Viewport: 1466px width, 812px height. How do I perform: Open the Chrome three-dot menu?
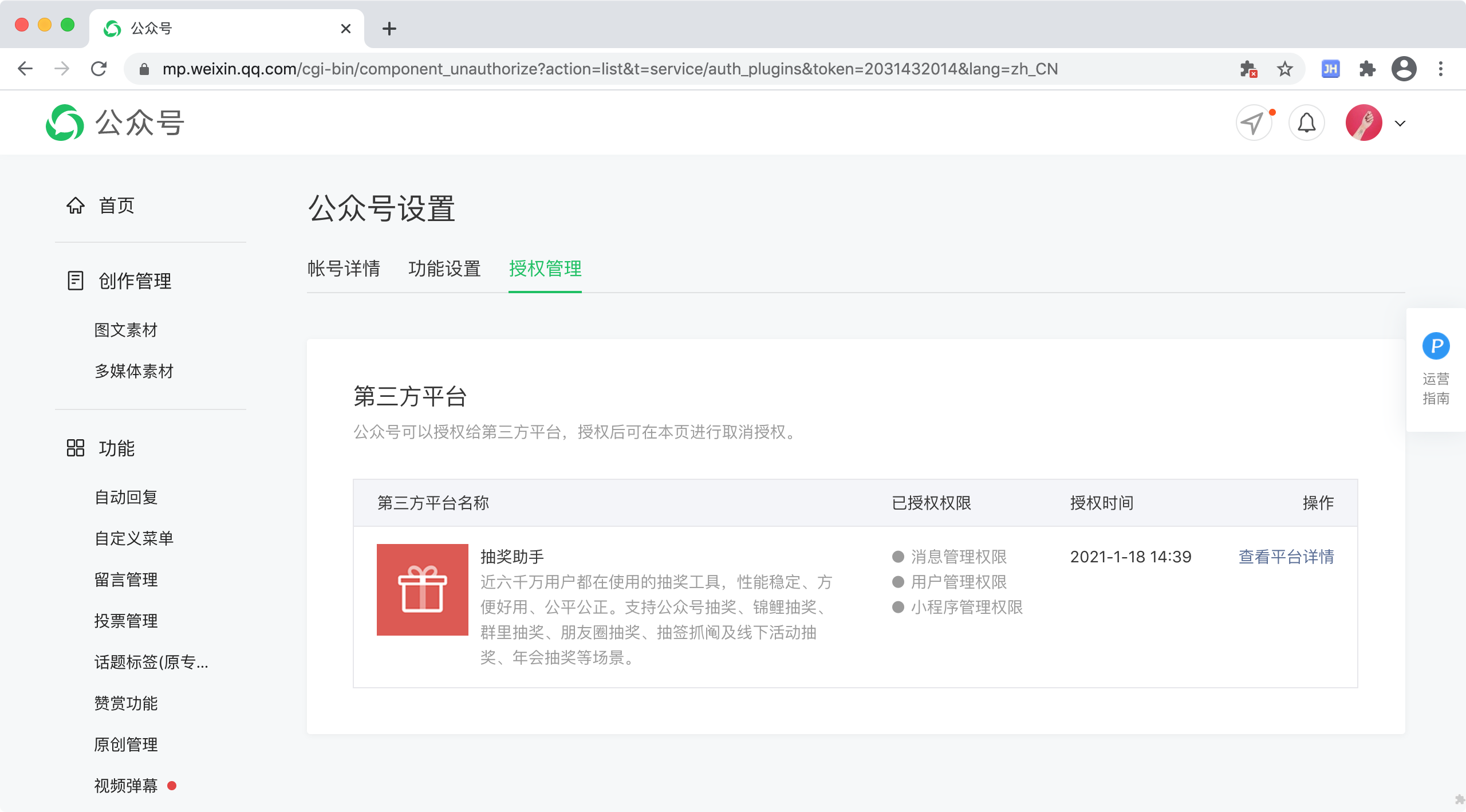(1441, 69)
